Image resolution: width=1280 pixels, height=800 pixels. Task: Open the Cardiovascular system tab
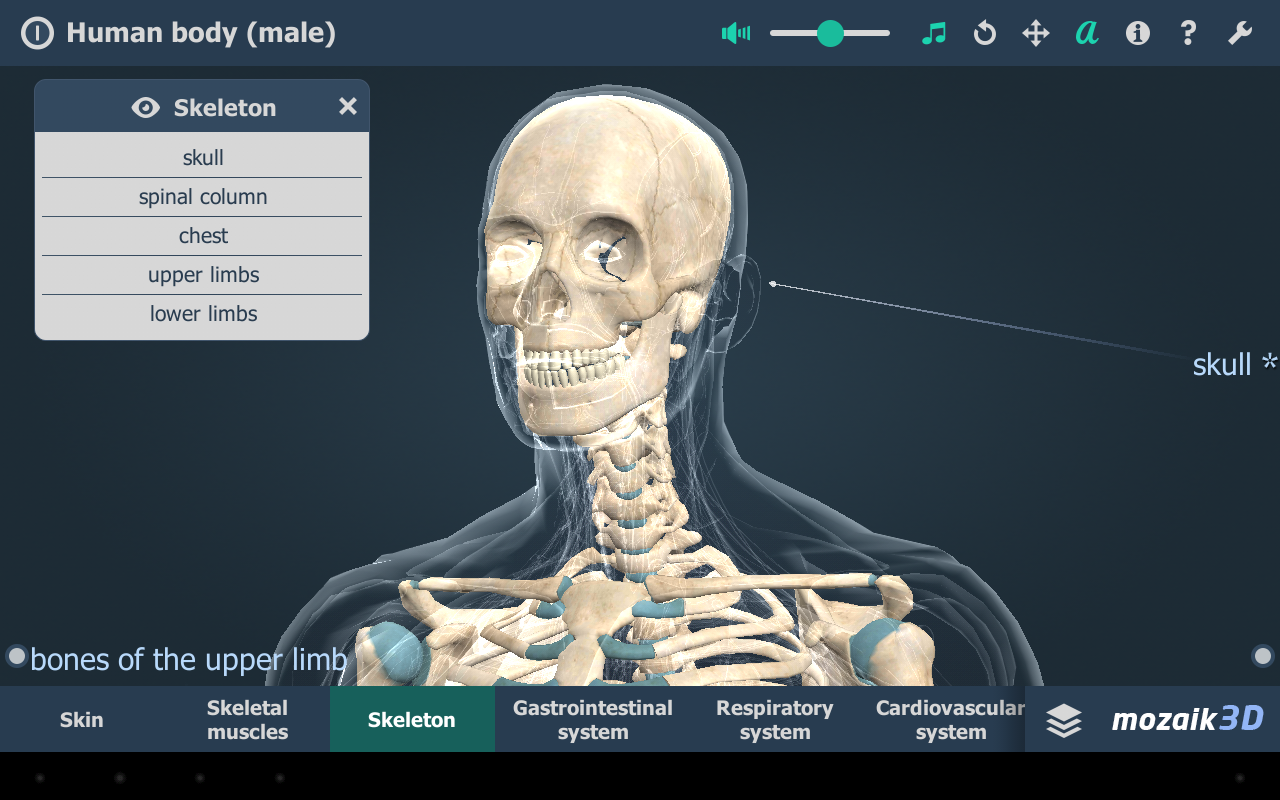coord(948,719)
